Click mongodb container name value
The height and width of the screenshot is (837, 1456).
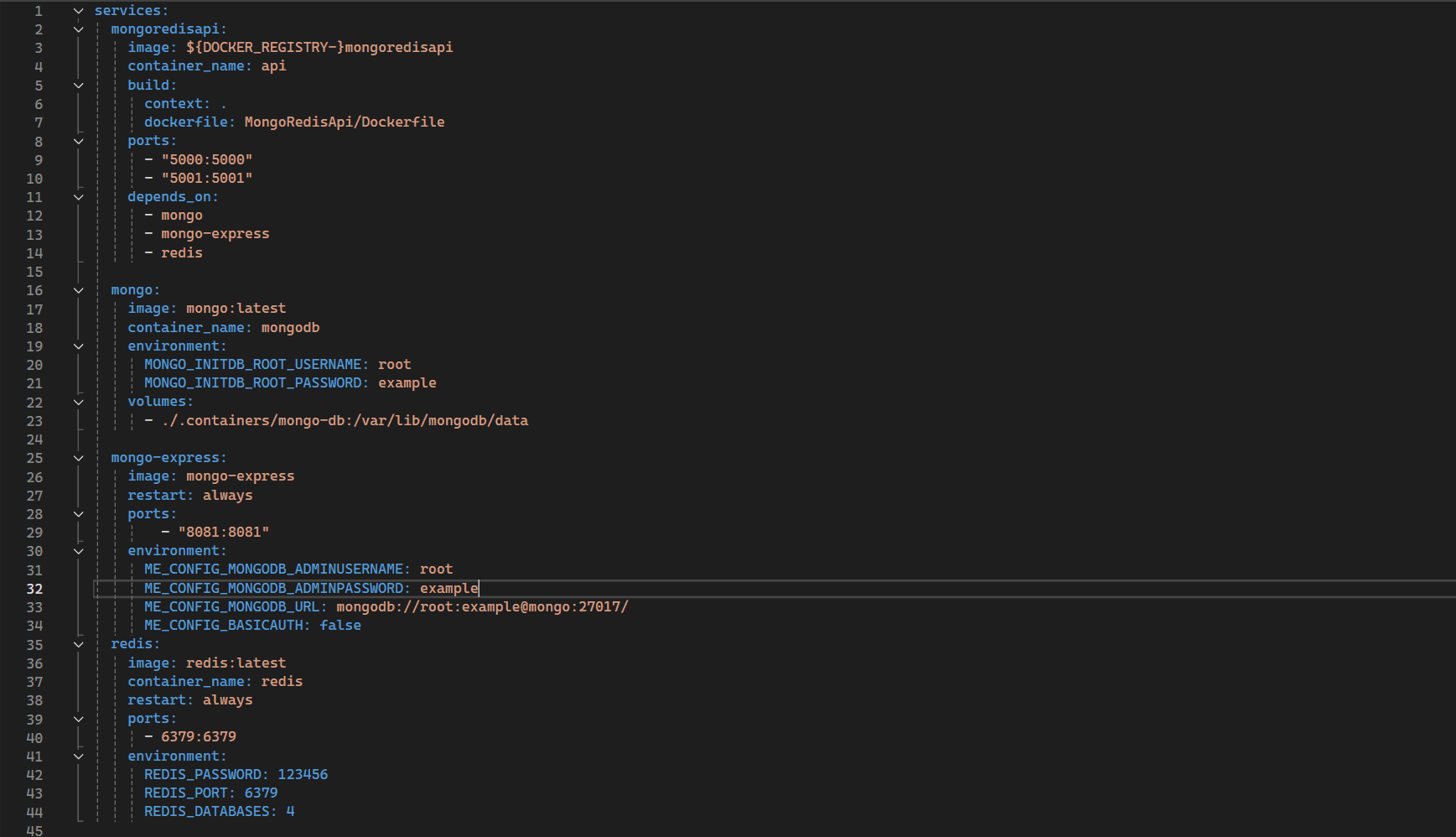tap(290, 327)
